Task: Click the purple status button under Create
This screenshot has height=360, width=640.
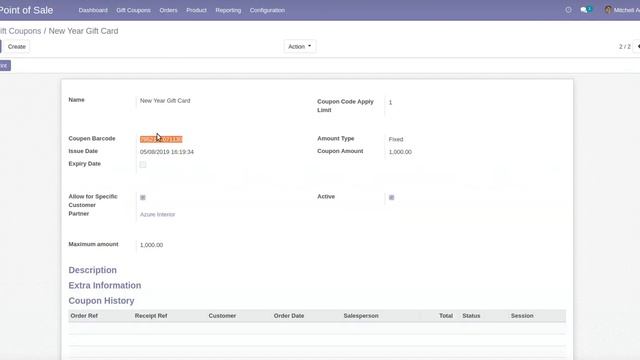Action: click(x=5, y=65)
